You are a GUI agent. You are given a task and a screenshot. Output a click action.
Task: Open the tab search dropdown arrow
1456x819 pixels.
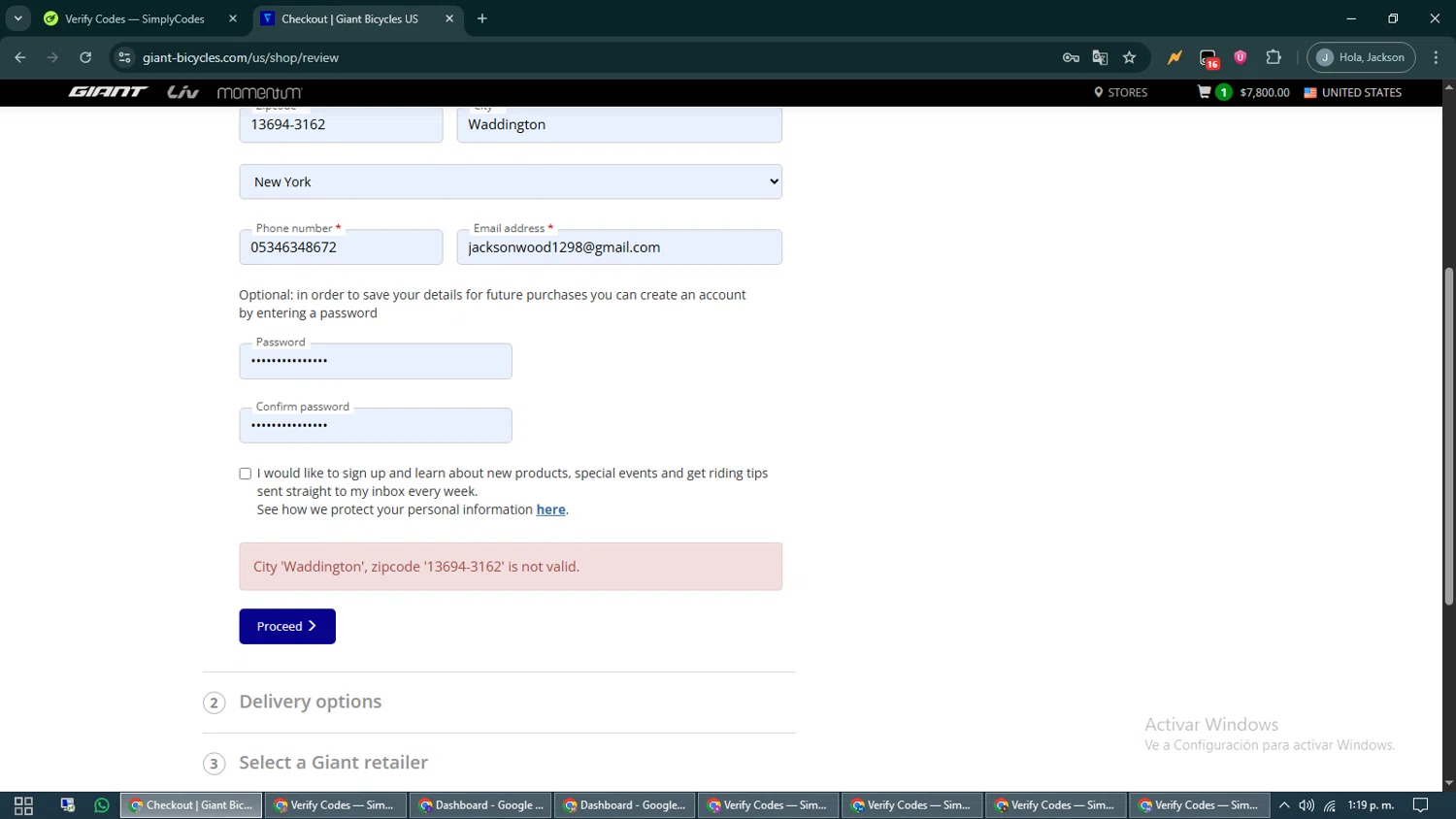click(17, 18)
